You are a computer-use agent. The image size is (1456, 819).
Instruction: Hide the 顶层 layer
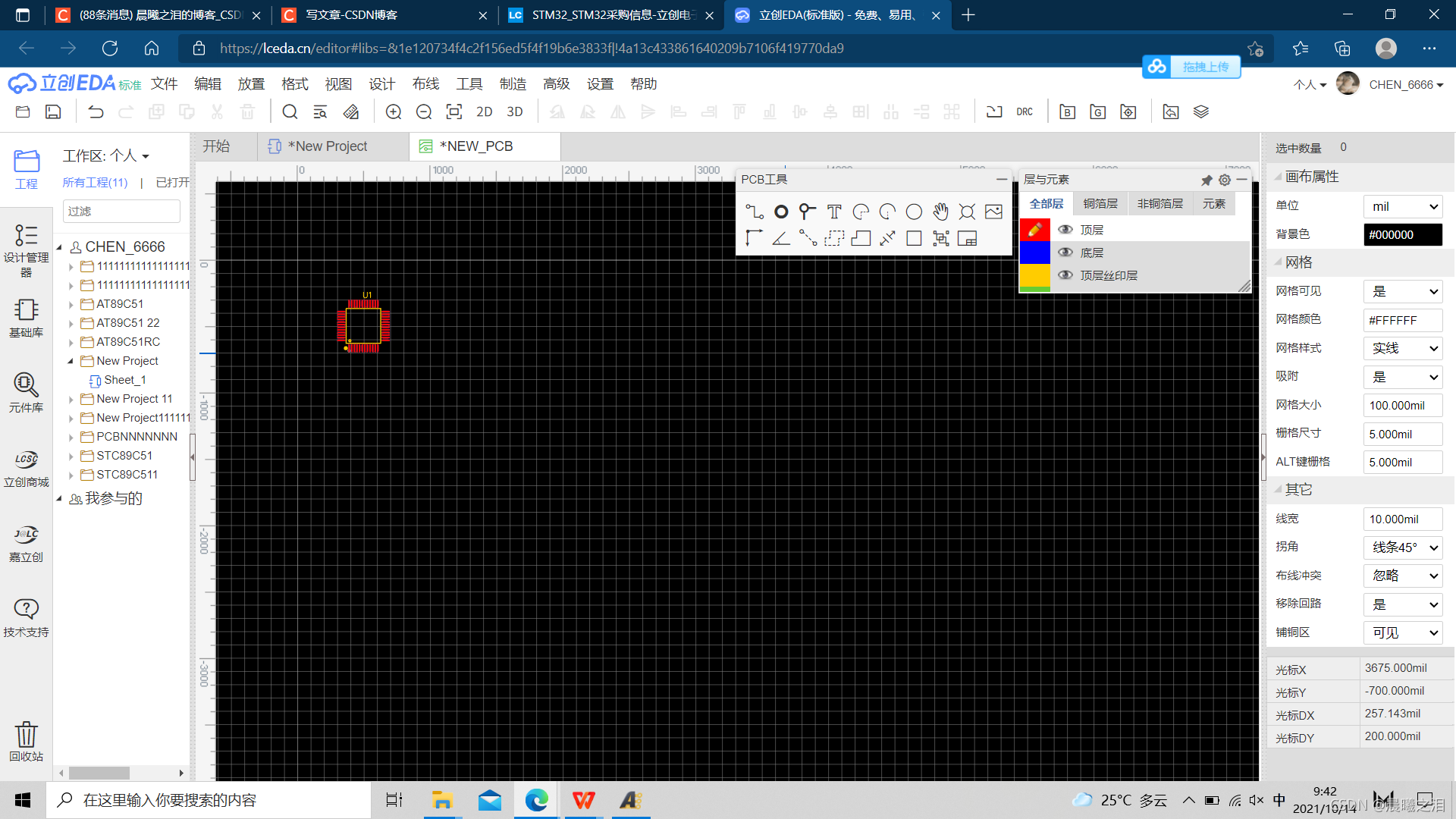pos(1065,230)
